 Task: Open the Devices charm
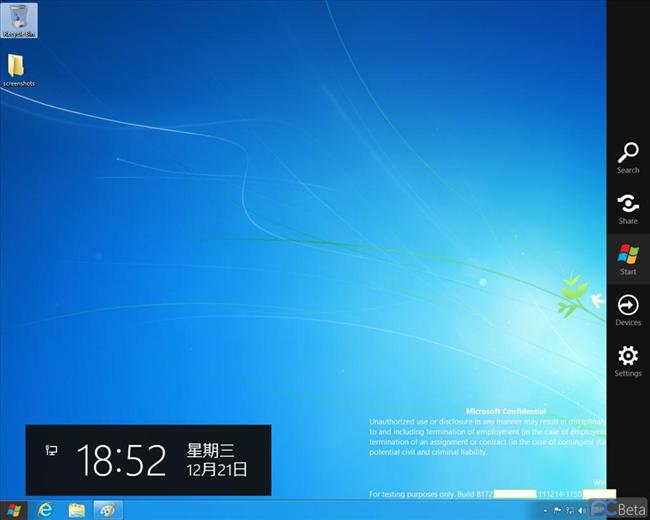(628, 310)
